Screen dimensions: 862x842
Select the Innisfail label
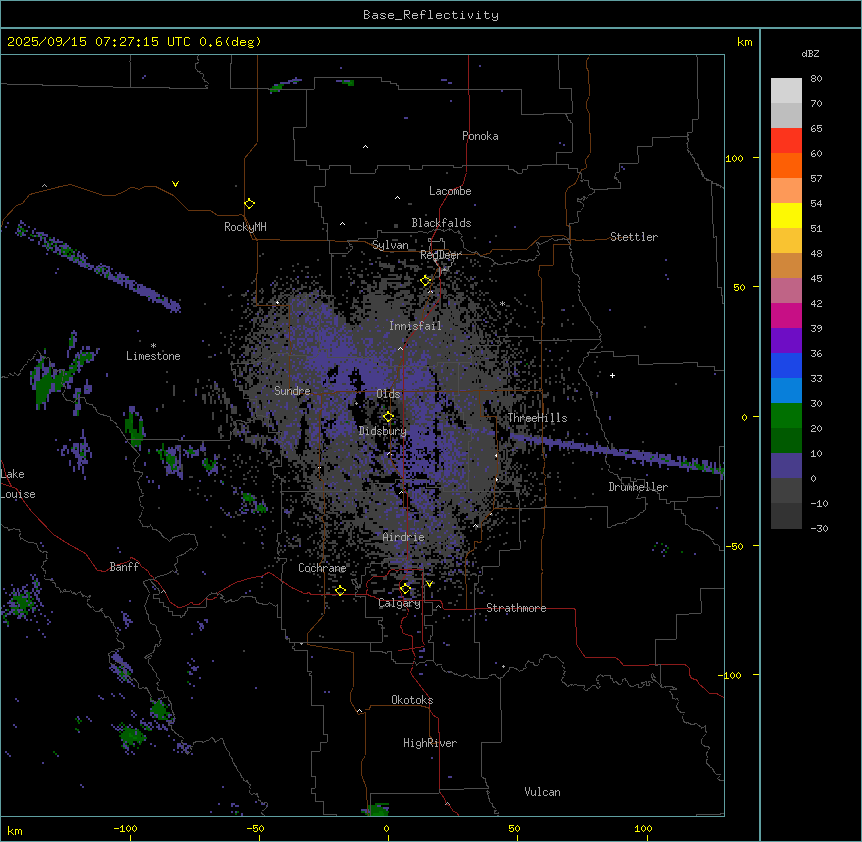[x=415, y=326]
